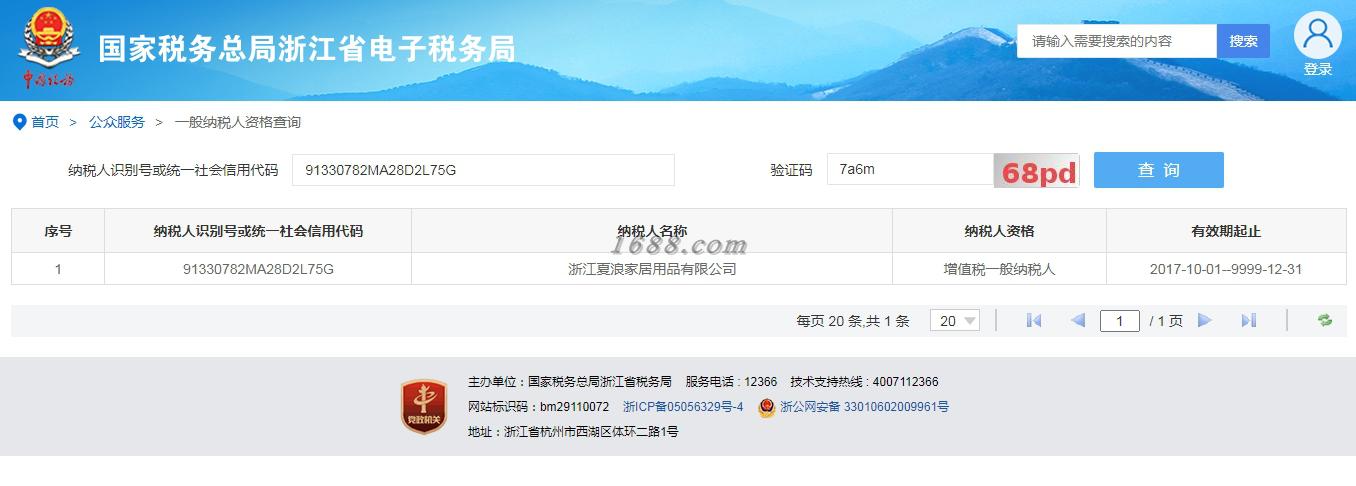Click the page number input box
The image size is (1356, 486).
pyautogui.click(x=1120, y=321)
